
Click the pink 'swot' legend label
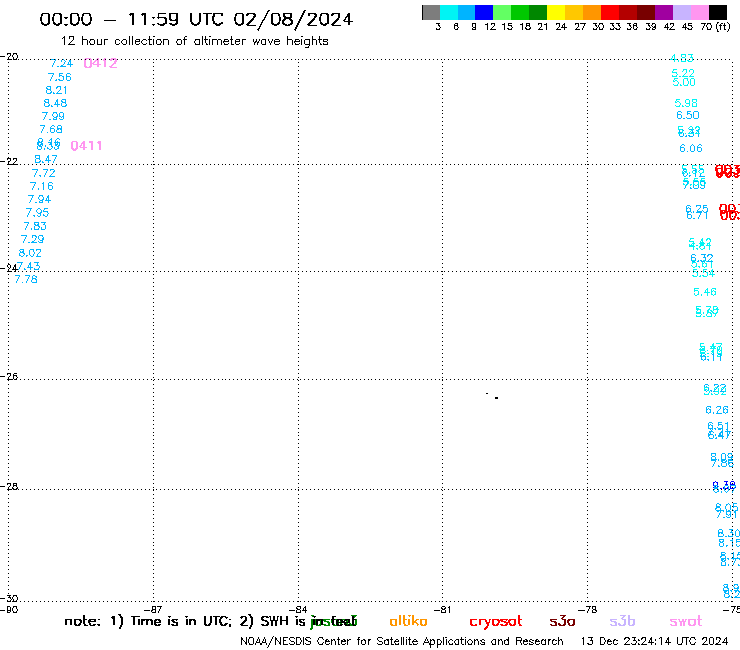pos(686,622)
